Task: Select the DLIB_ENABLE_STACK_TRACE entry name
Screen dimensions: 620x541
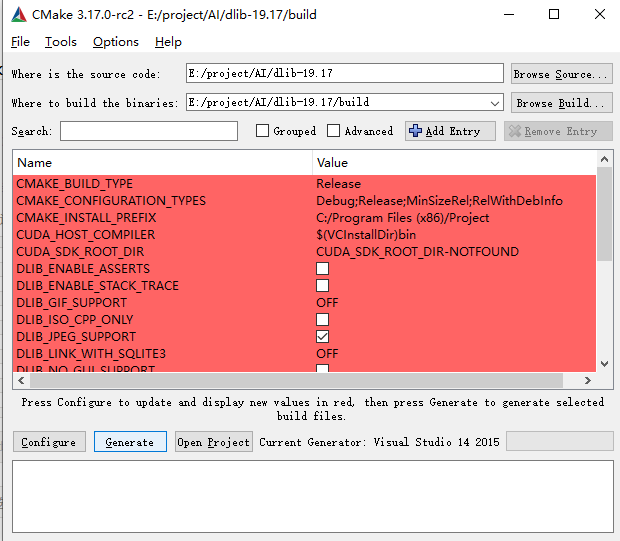Action: pos(97,286)
